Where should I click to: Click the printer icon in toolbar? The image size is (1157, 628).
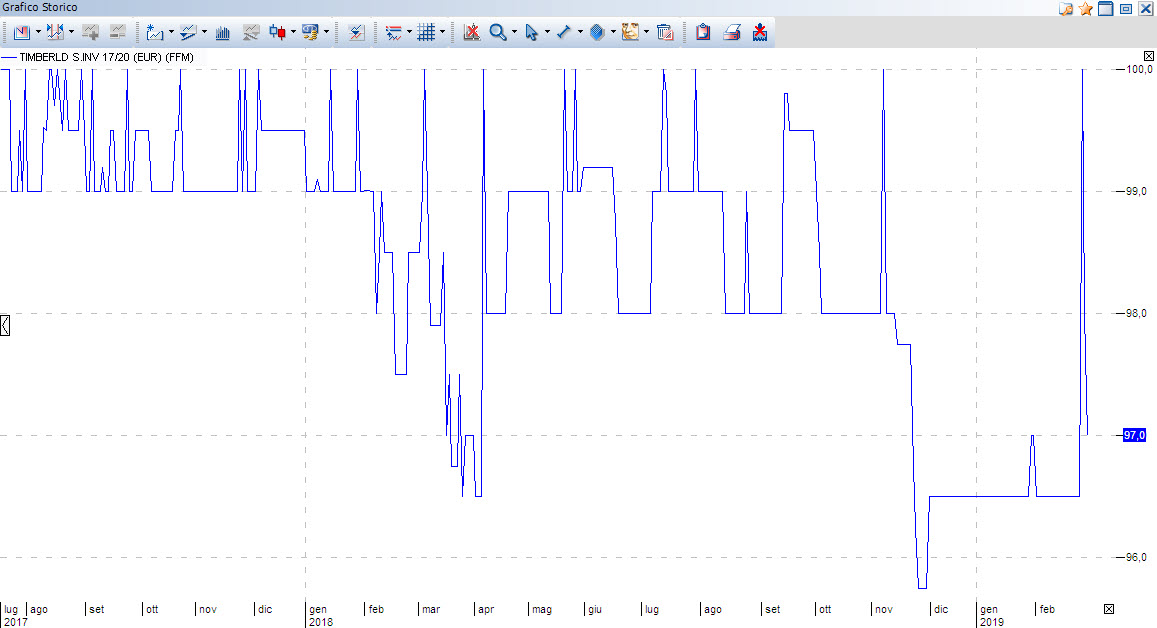(x=732, y=32)
